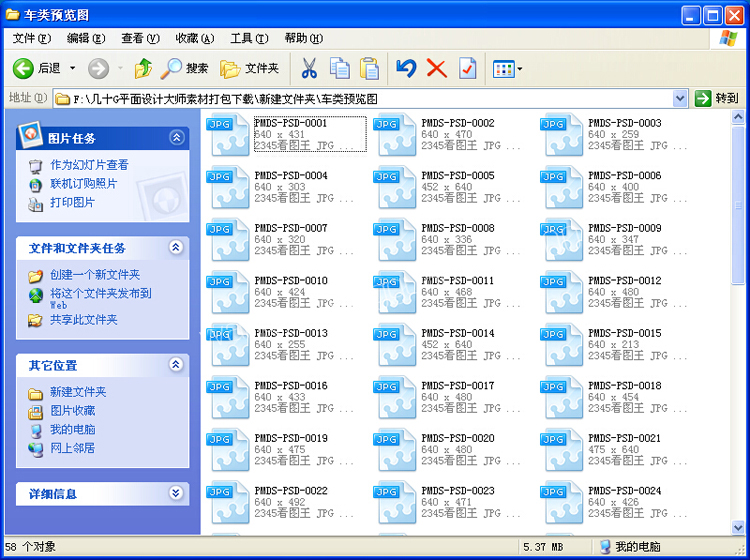Screen dimensions: 750x560
Task: Click the vertical scrollbar thumb
Action: 738,204
